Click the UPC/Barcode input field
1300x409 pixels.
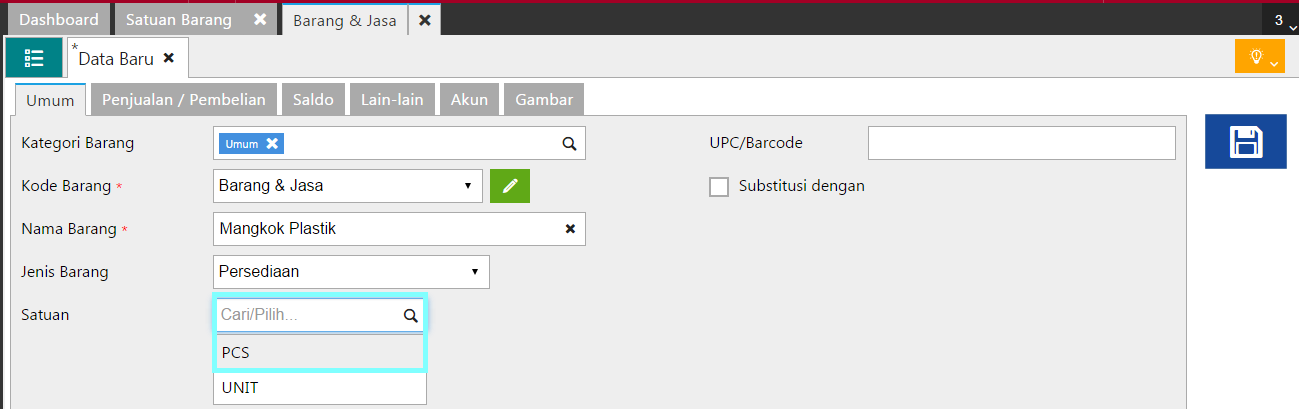[x=1021, y=143]
